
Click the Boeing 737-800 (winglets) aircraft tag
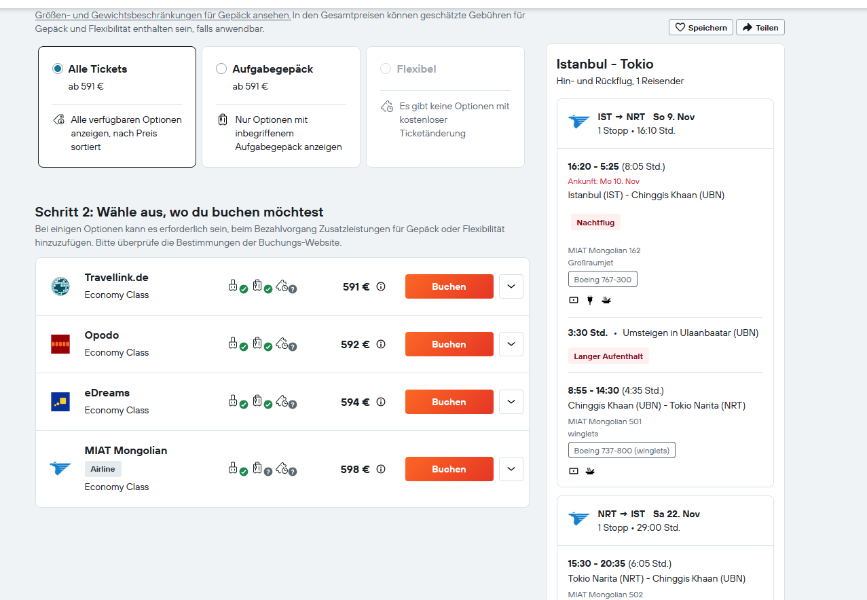(621, 450)
